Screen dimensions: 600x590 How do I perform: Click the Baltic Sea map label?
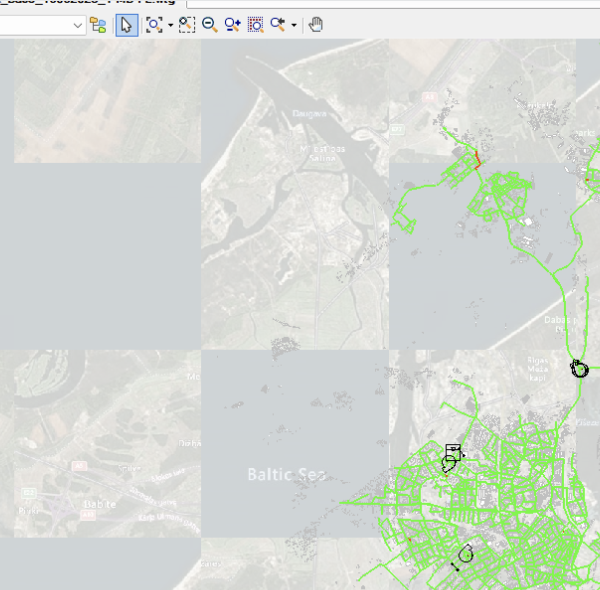point(287,474)
